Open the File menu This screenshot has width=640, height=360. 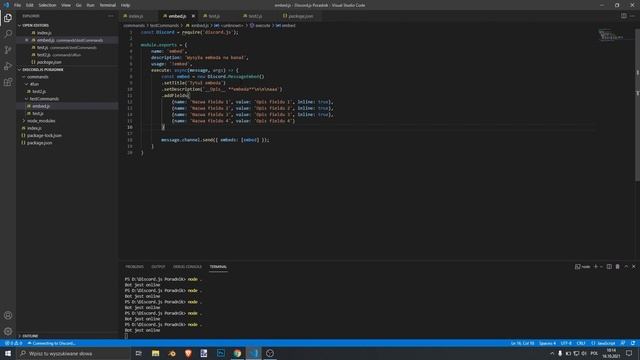[17, 5]
